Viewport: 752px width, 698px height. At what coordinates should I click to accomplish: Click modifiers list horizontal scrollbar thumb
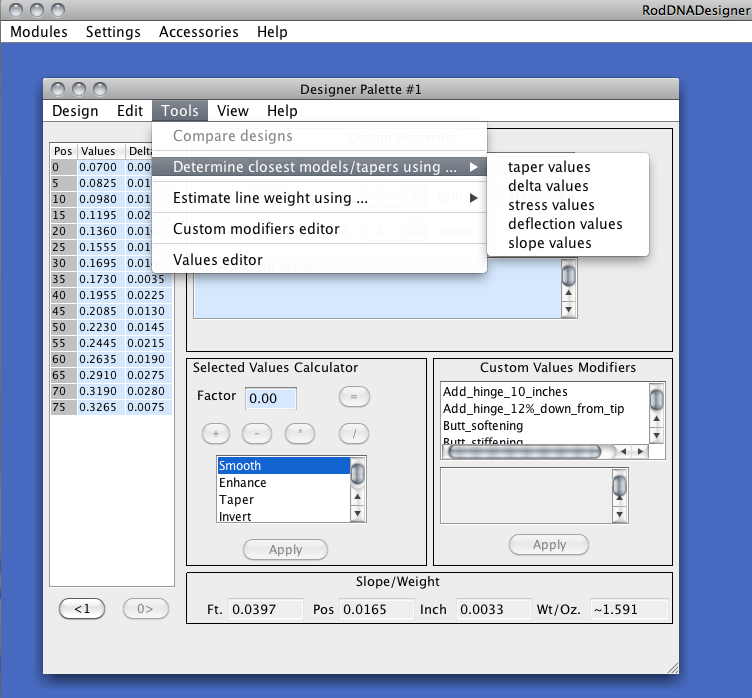pos(524,451)
